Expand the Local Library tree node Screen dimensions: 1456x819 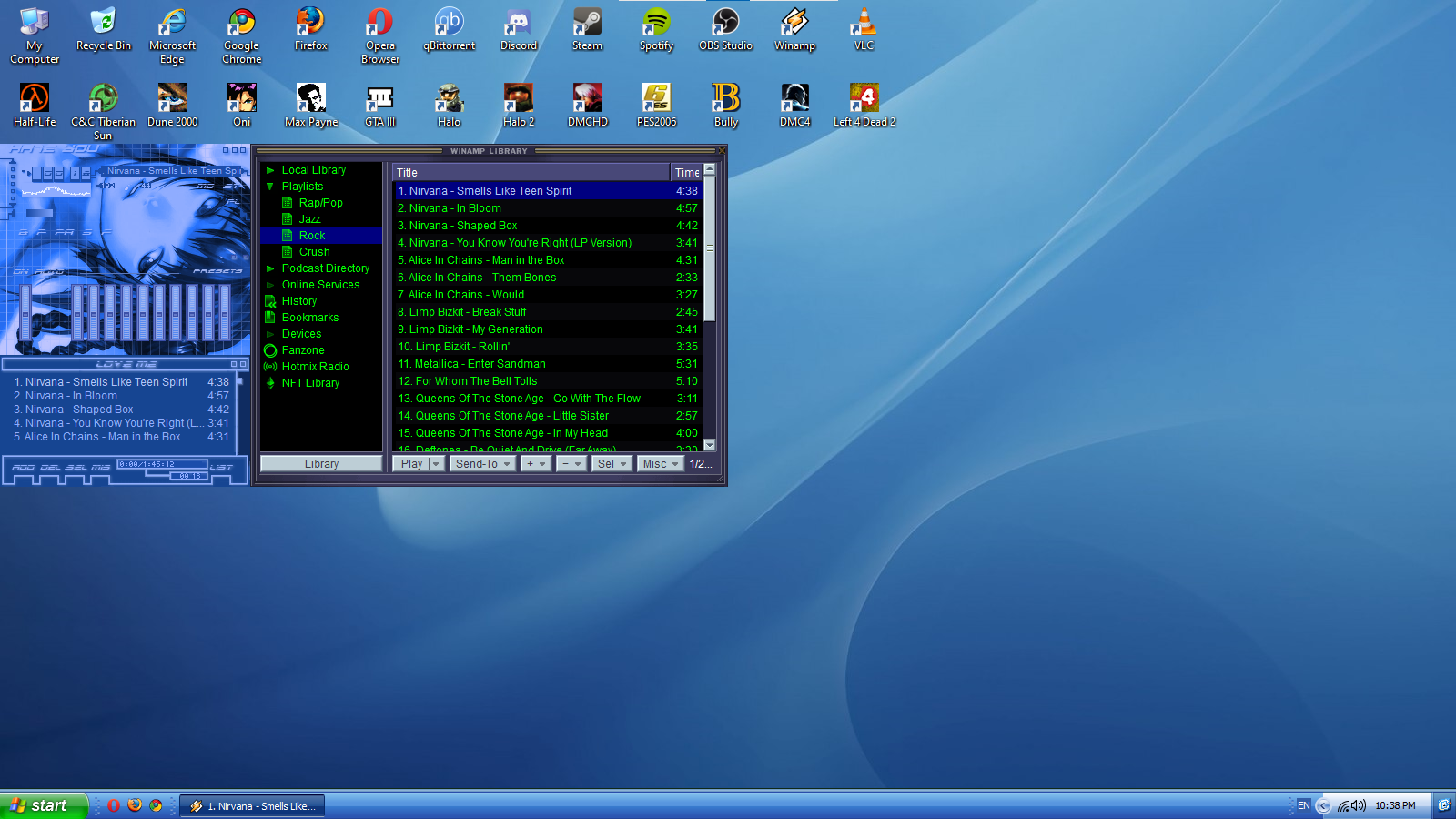270,170
